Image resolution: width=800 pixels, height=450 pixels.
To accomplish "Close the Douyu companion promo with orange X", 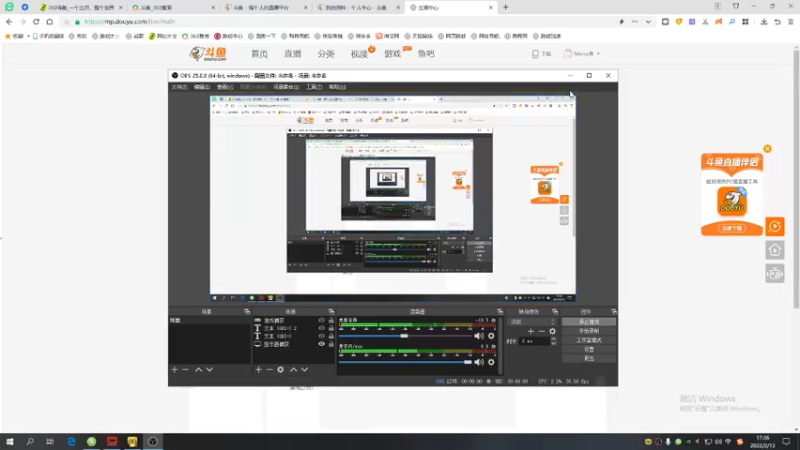I will (767, 148).
